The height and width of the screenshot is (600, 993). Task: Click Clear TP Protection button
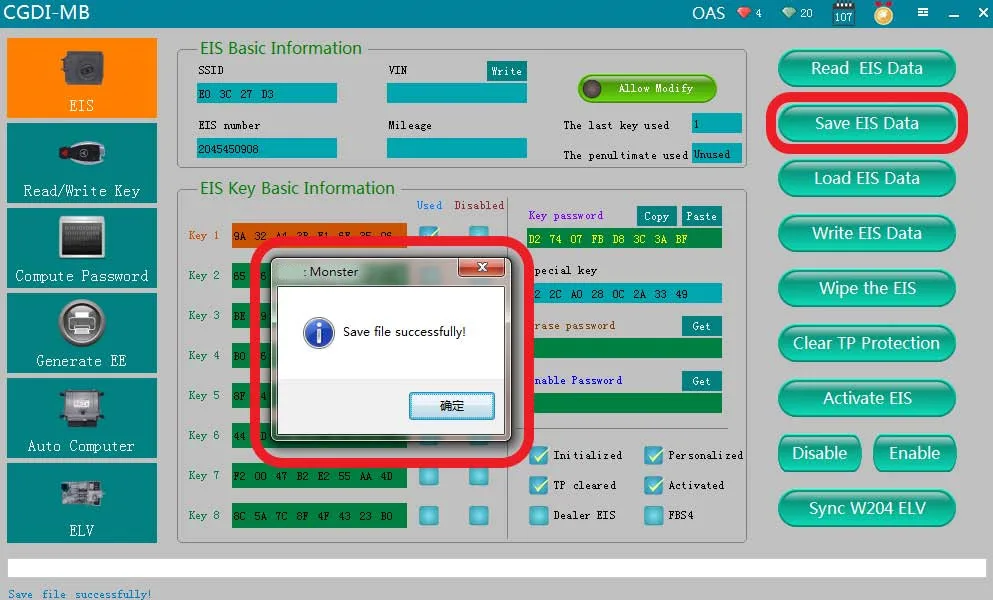[x=866, y=343]
